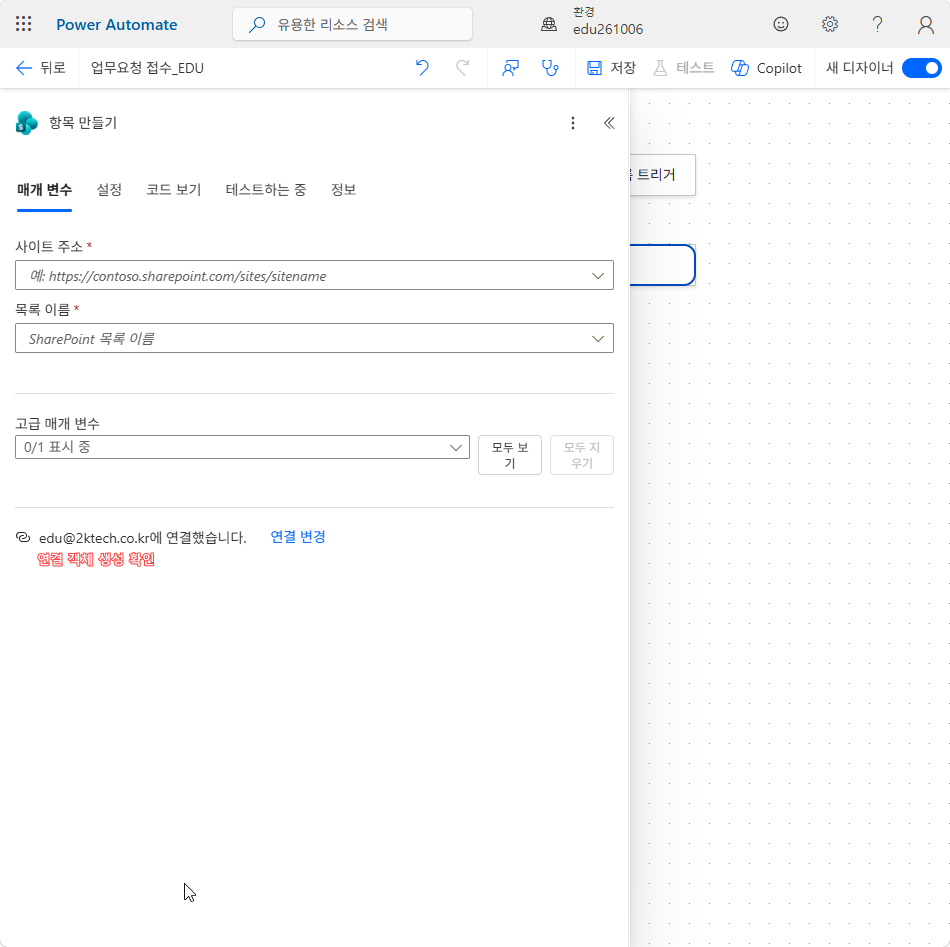Open the 환경 edu261006 environment picker
Screen dimensions: 950x947
(592, 21)
